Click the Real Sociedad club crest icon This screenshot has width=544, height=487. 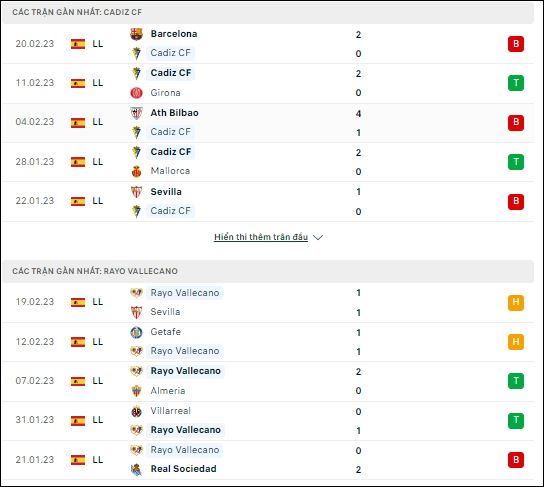coord(136,469)
